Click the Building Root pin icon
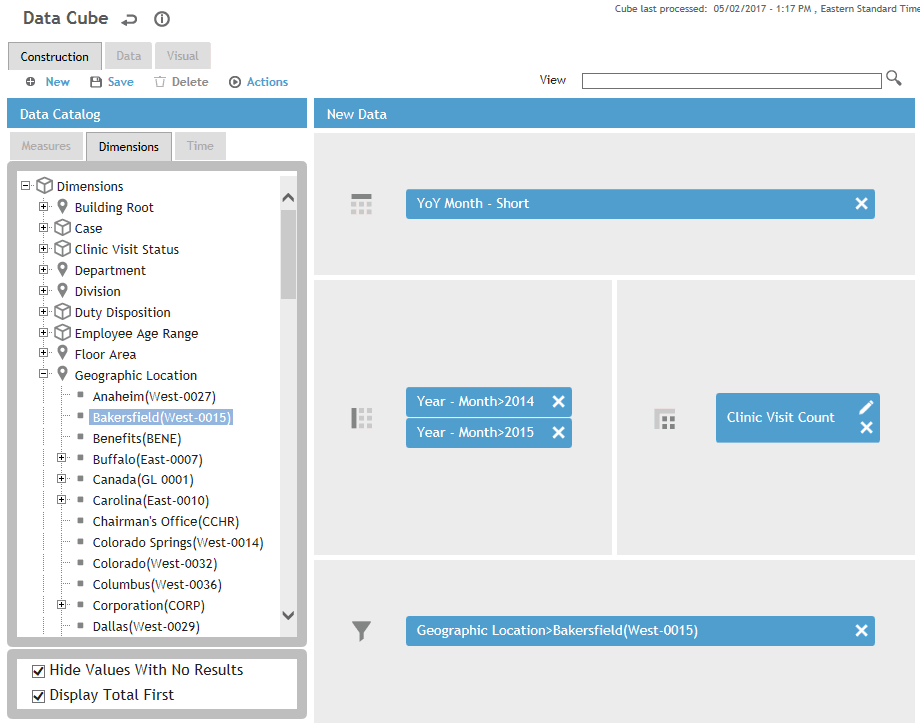Image resolution: width=920 pixels, height=728 pixels. pos(63,206)
